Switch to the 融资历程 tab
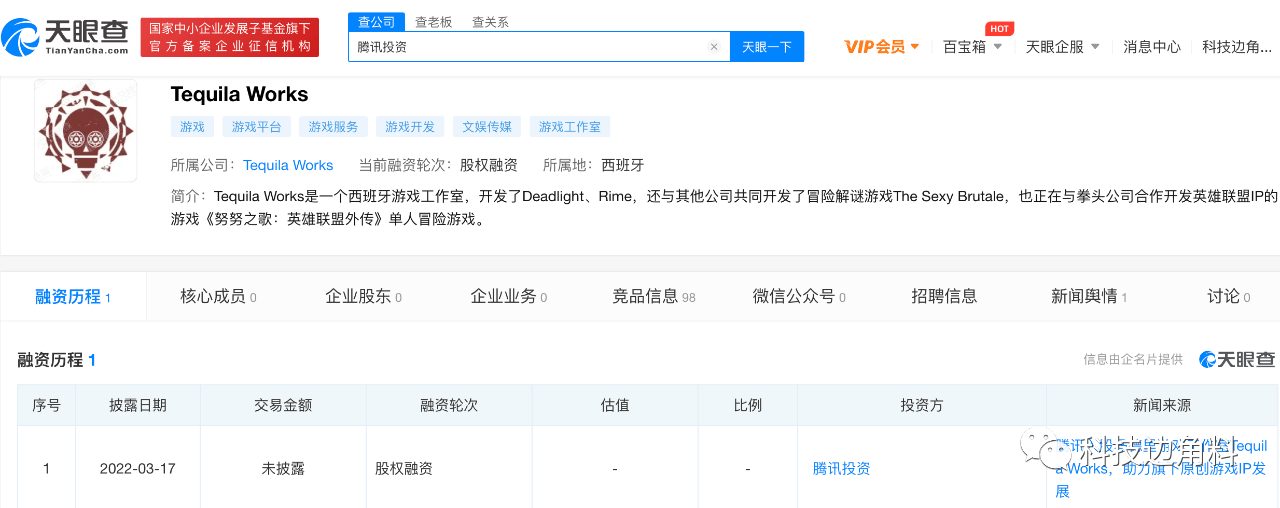The image size is (1280, 508). (73, 296)
